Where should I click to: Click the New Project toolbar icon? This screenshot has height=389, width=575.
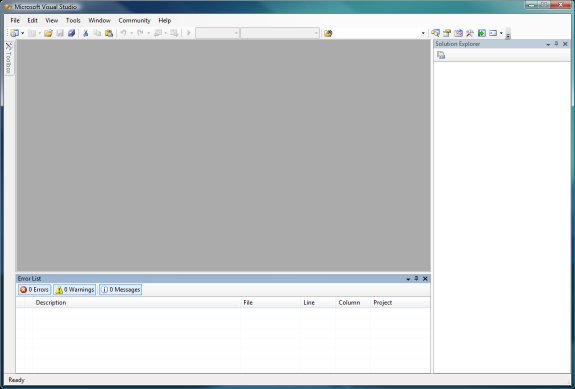(14, 33)
